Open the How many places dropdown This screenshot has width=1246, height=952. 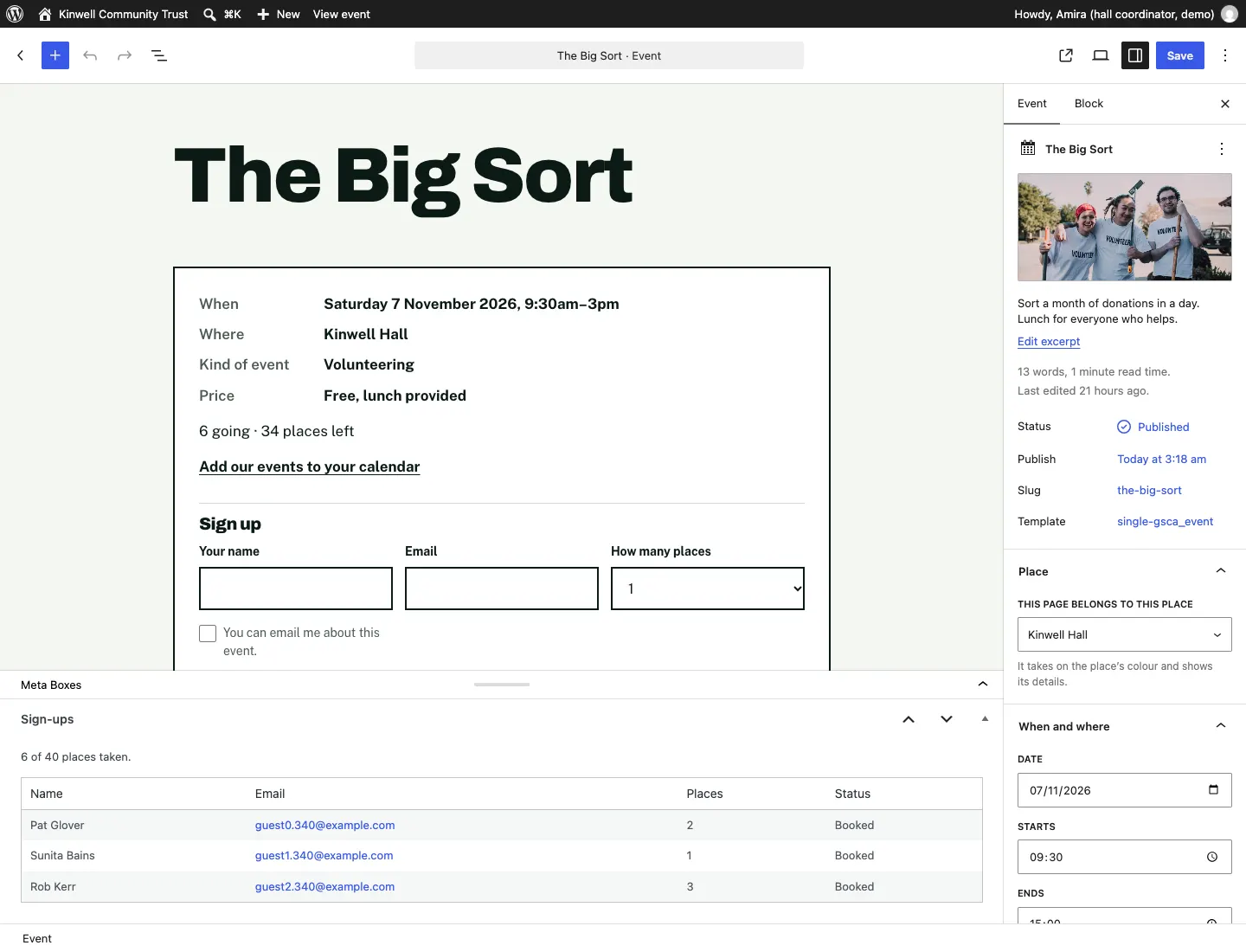(708, 589)
